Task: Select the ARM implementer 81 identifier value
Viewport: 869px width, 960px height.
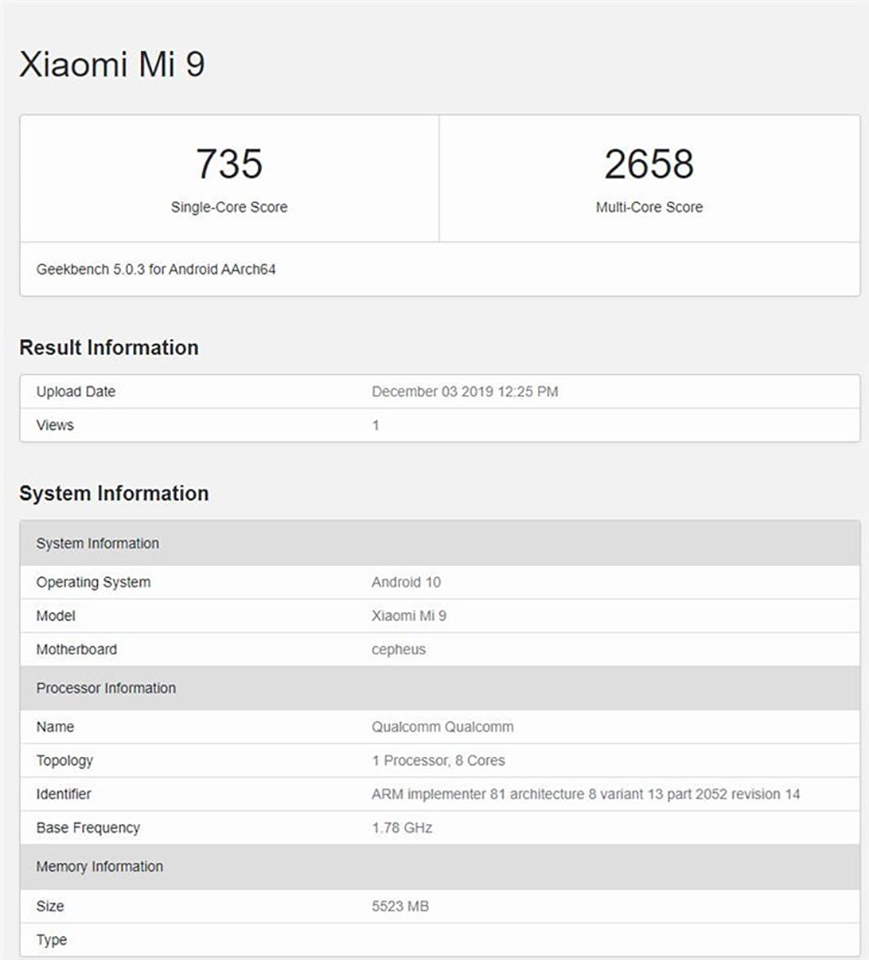Action: pos(586,794)
